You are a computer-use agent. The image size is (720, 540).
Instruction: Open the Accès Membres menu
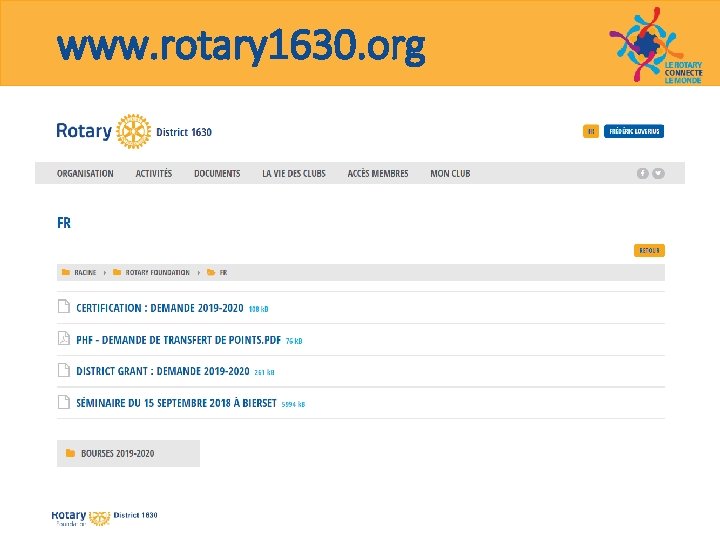pos(378,174)
